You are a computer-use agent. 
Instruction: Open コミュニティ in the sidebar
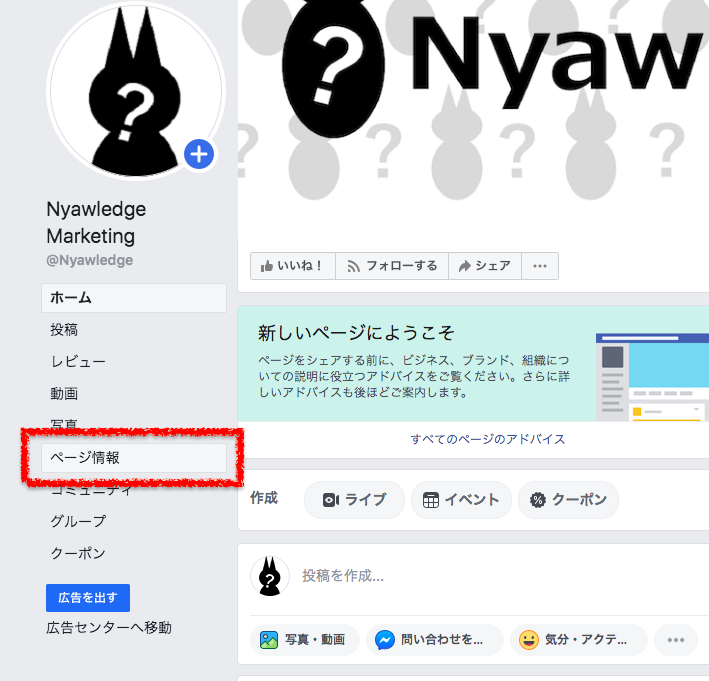click(92, 491)
